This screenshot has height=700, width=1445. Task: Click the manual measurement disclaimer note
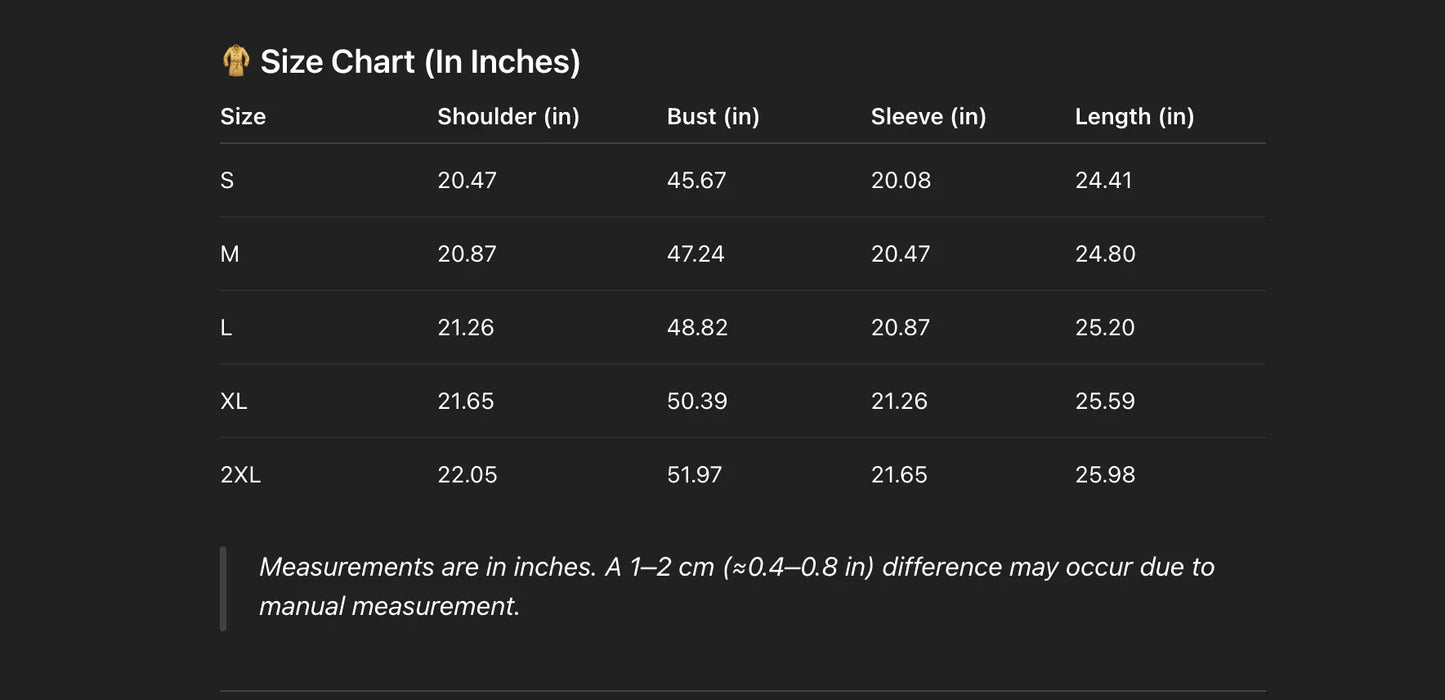pos(736,587)
